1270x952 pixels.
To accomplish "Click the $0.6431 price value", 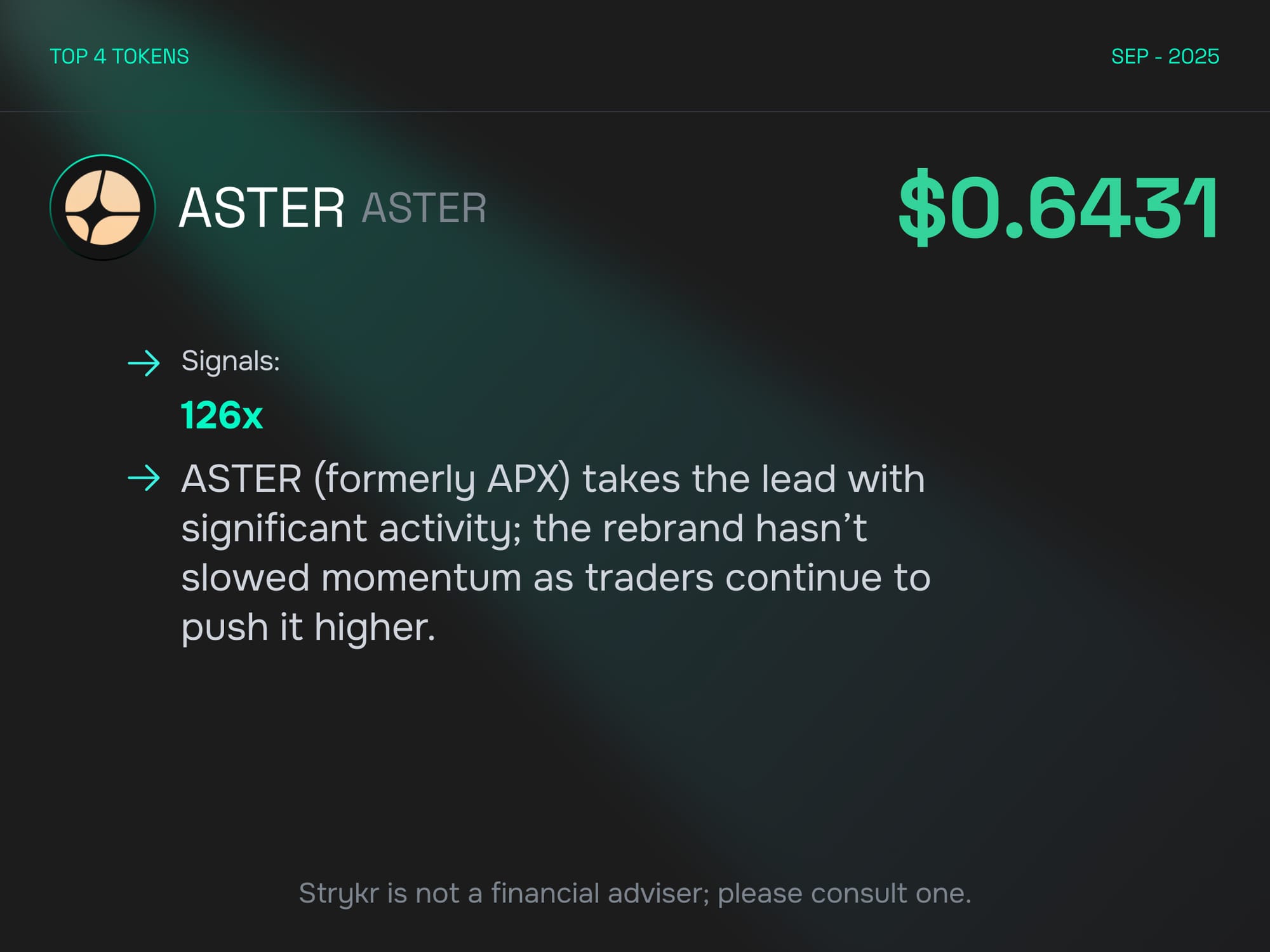I will [1058, 208].
